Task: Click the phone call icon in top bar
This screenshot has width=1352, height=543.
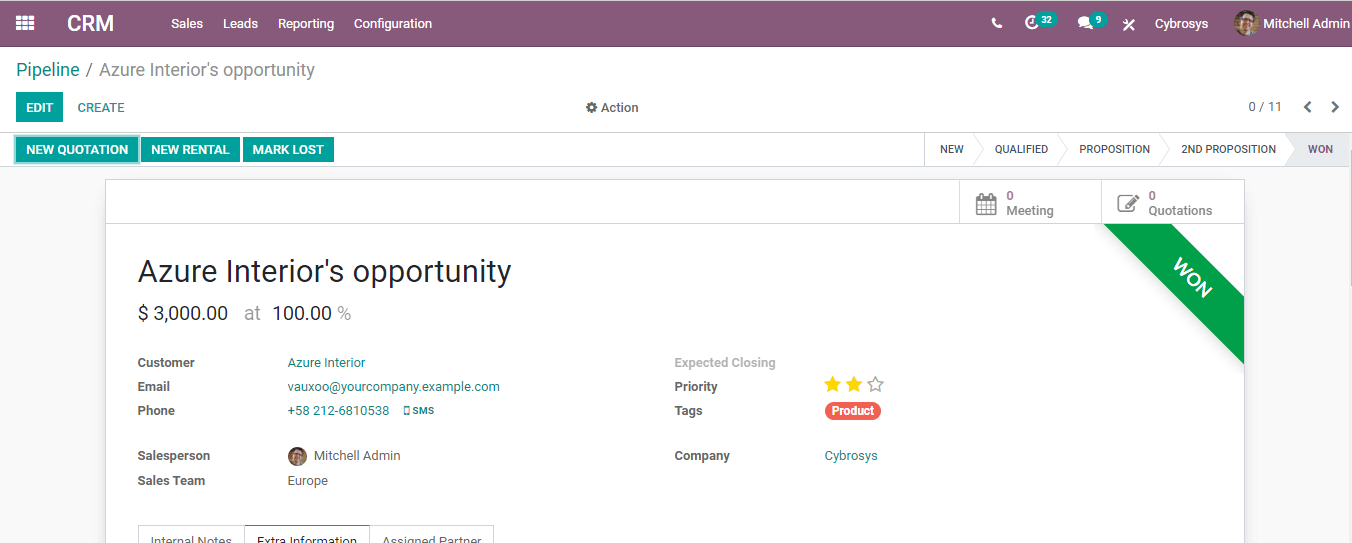Action: tap(997, 23)
